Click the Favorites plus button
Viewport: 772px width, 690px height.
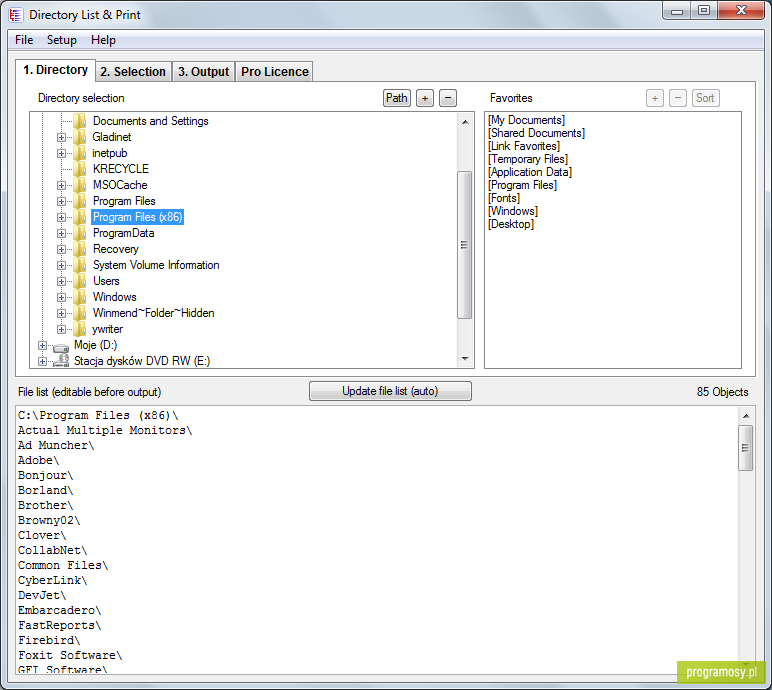pos(655,98)
